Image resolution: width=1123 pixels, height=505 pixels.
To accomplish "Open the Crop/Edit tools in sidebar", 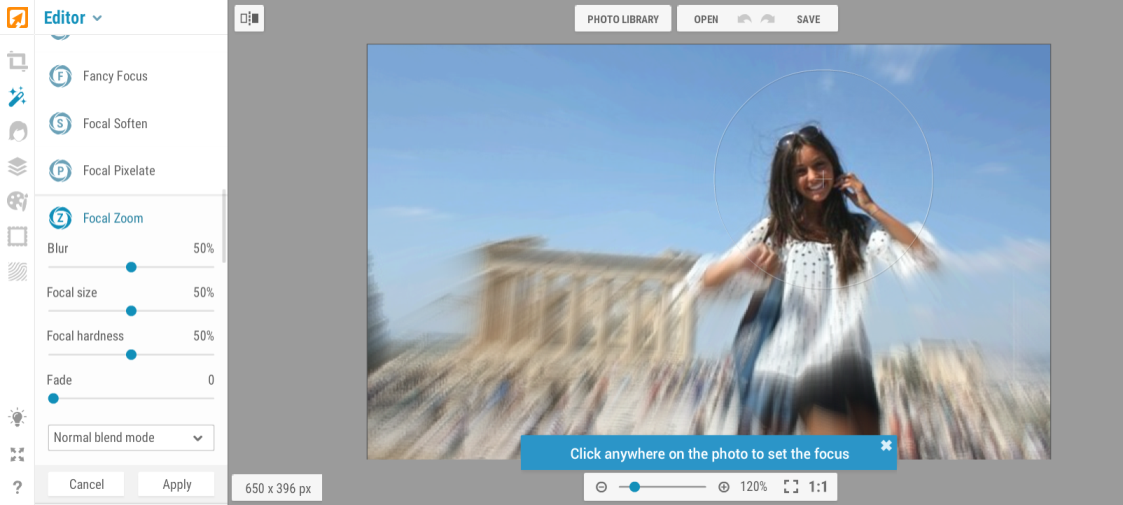I will pyautogui.click(x=17, y=62).
